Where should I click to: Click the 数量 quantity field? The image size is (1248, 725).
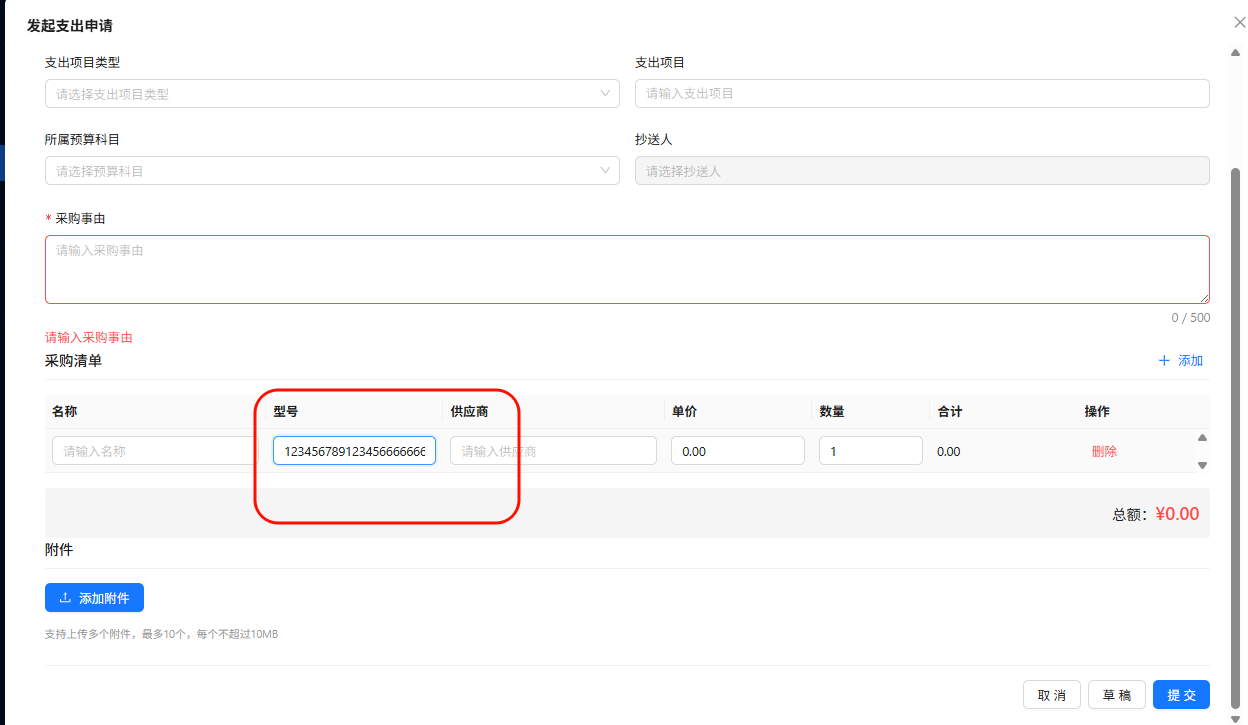(x=870, y=451)
